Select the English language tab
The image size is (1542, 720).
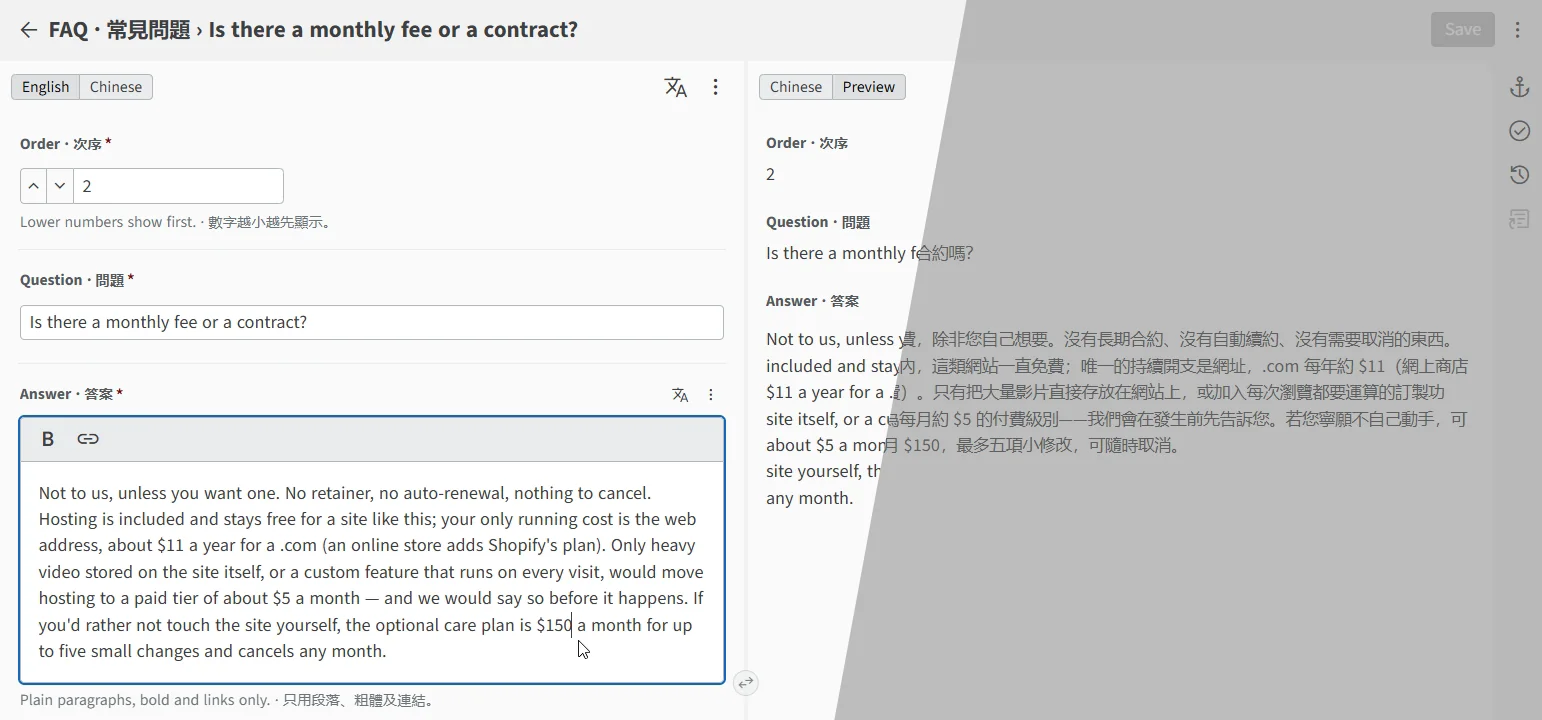(45, 87)
